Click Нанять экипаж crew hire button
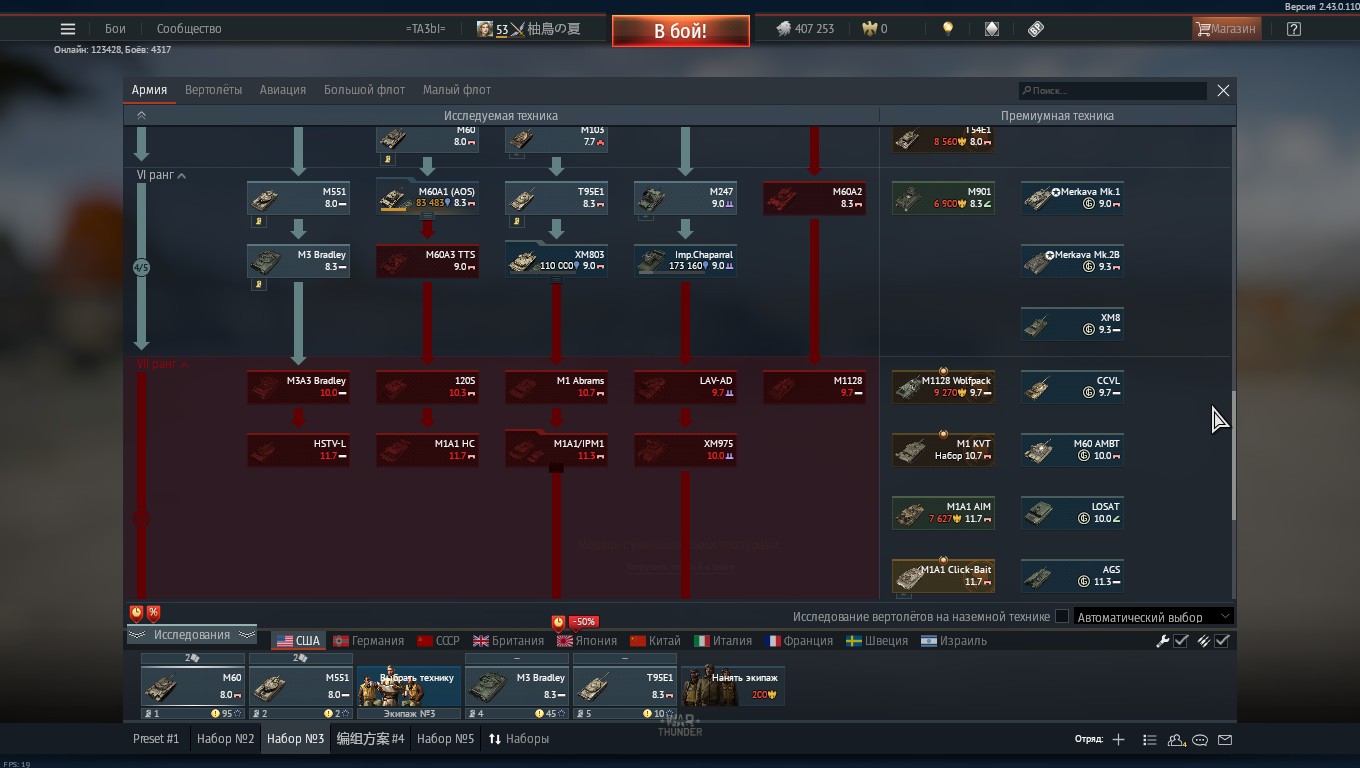Viewport: 1360px width, 768px height. tap(733, 686)
